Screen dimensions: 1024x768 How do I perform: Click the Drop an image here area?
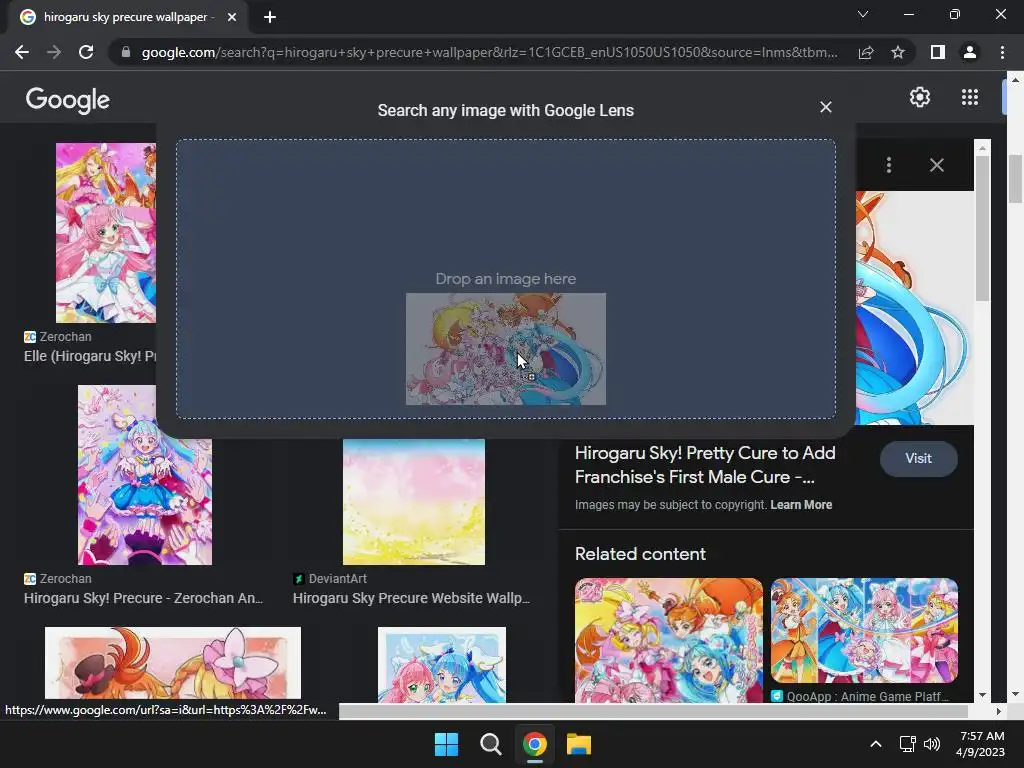(x=505, y=279)
